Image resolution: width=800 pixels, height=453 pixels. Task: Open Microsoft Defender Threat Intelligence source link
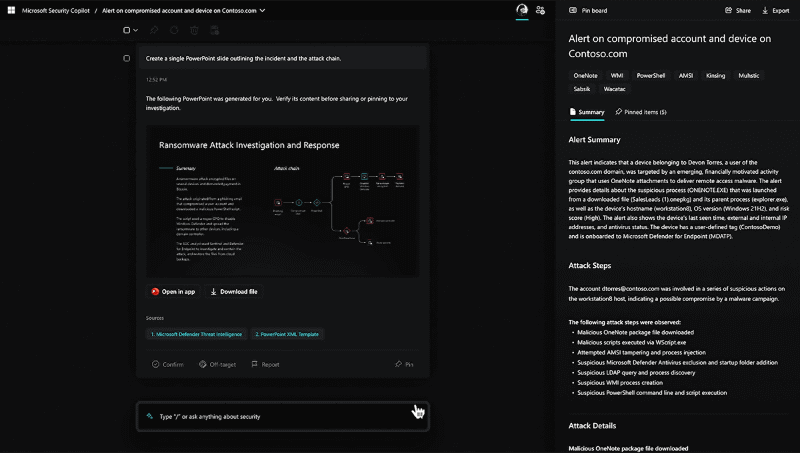tap(195, 334)
